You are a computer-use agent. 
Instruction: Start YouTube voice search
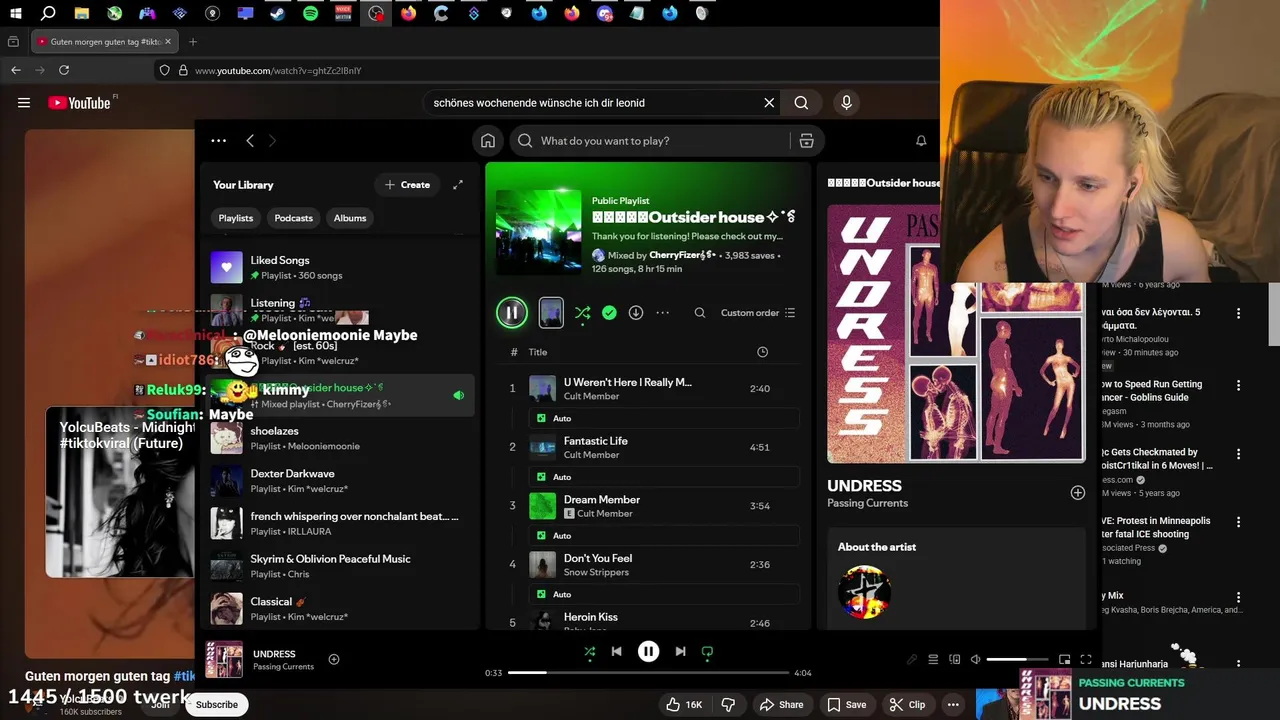pos(846,102)
